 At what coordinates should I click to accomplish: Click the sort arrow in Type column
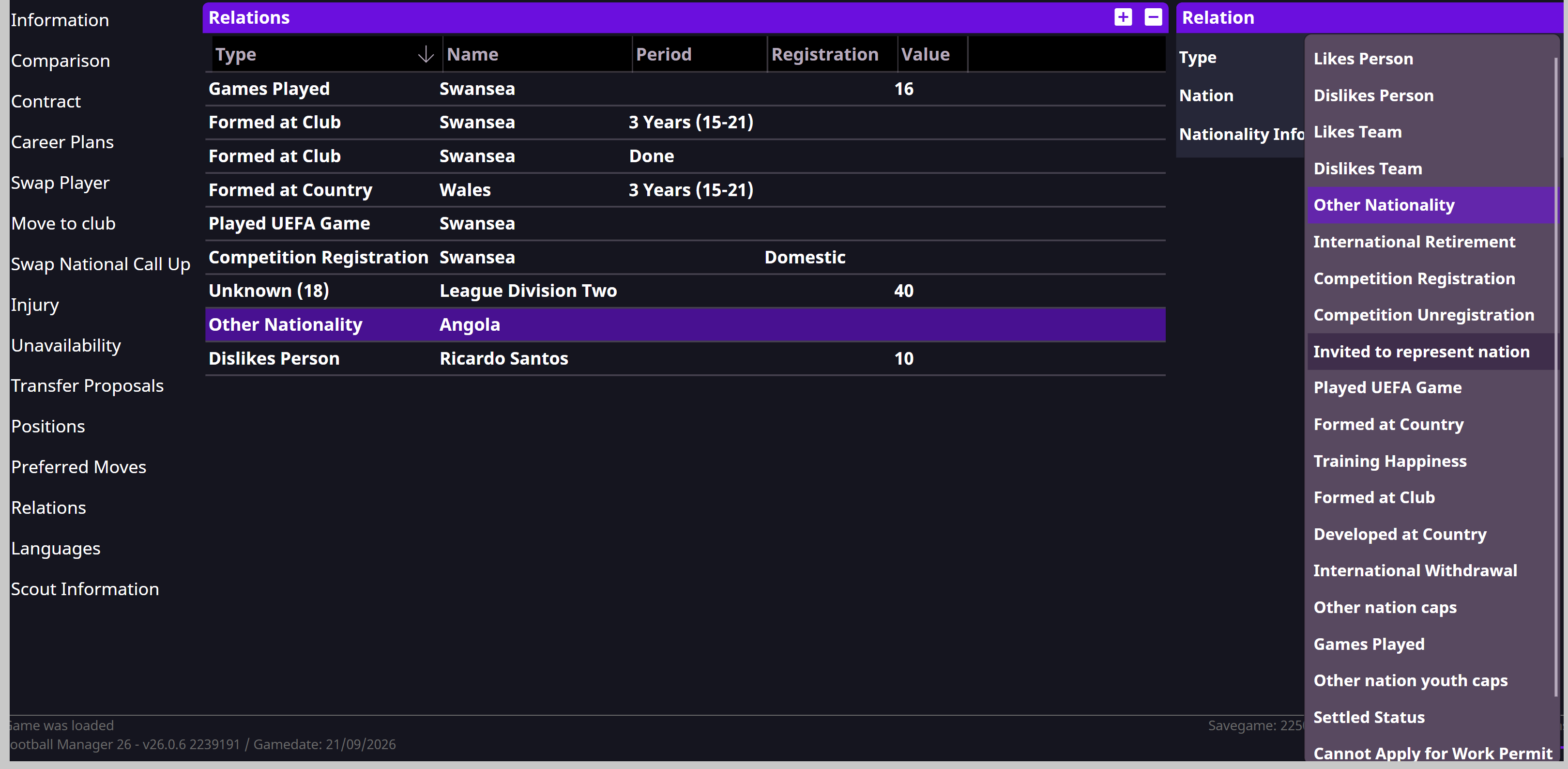[426, 55]
